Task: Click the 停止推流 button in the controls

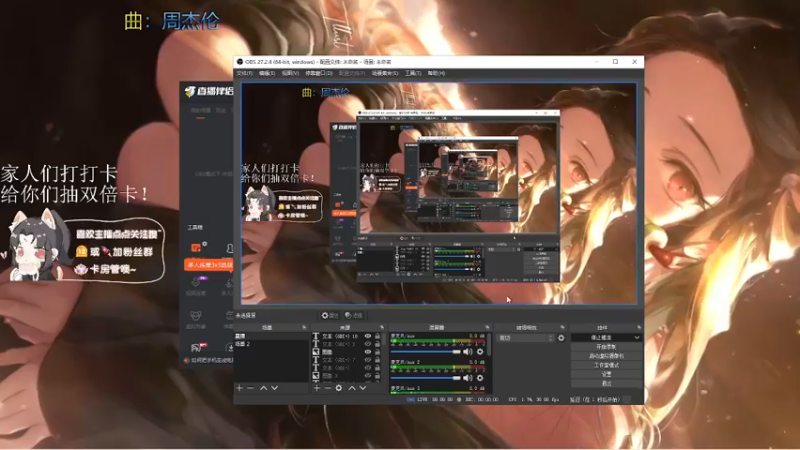Action: coord(602,338)
